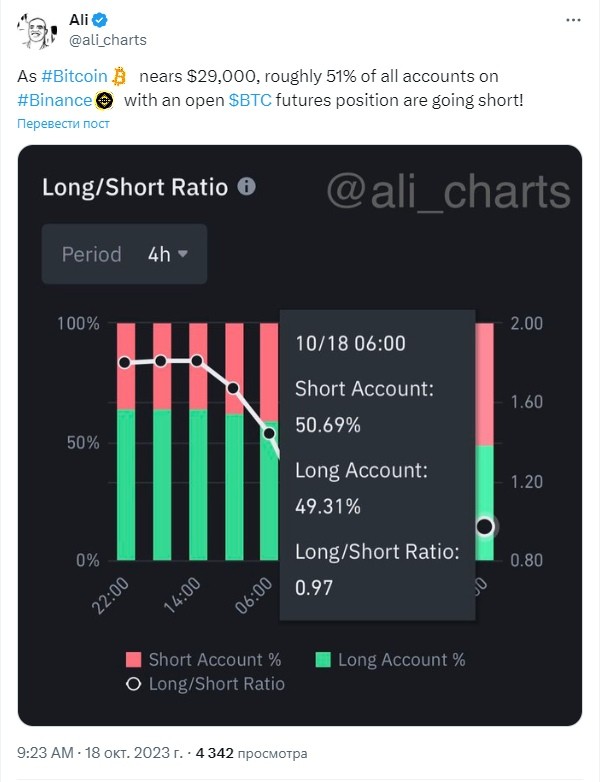Open the $BTC cashtag link
This screenshot has width=601, height=782.
pyautogui.click(x=250, y=101)
